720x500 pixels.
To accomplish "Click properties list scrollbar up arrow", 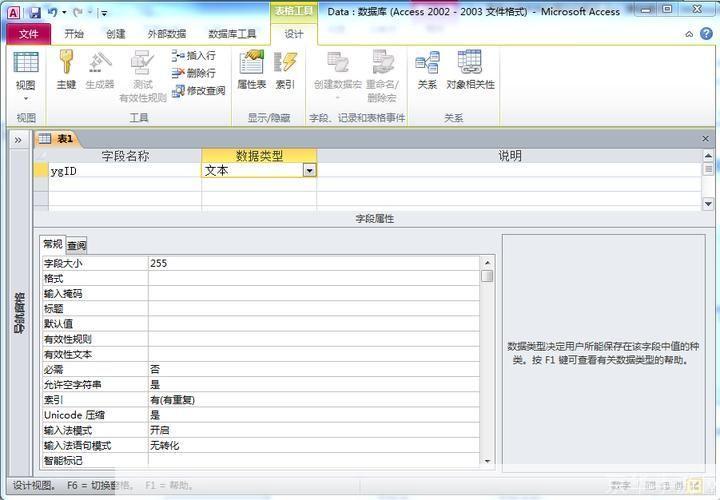I will point(487,263).
